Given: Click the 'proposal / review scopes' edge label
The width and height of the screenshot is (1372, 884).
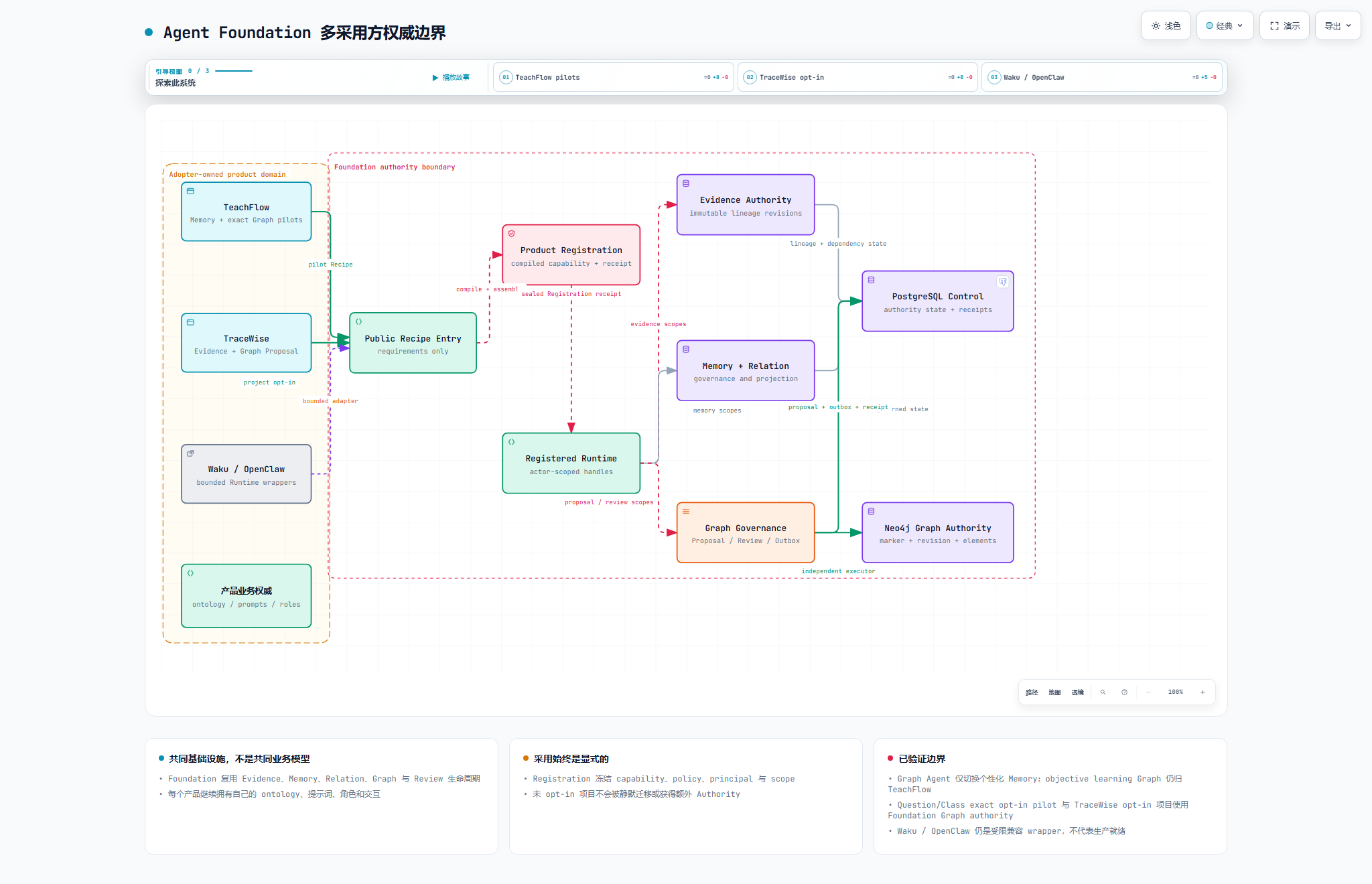Looking at the screenshot, I should (x=609, y=502).
